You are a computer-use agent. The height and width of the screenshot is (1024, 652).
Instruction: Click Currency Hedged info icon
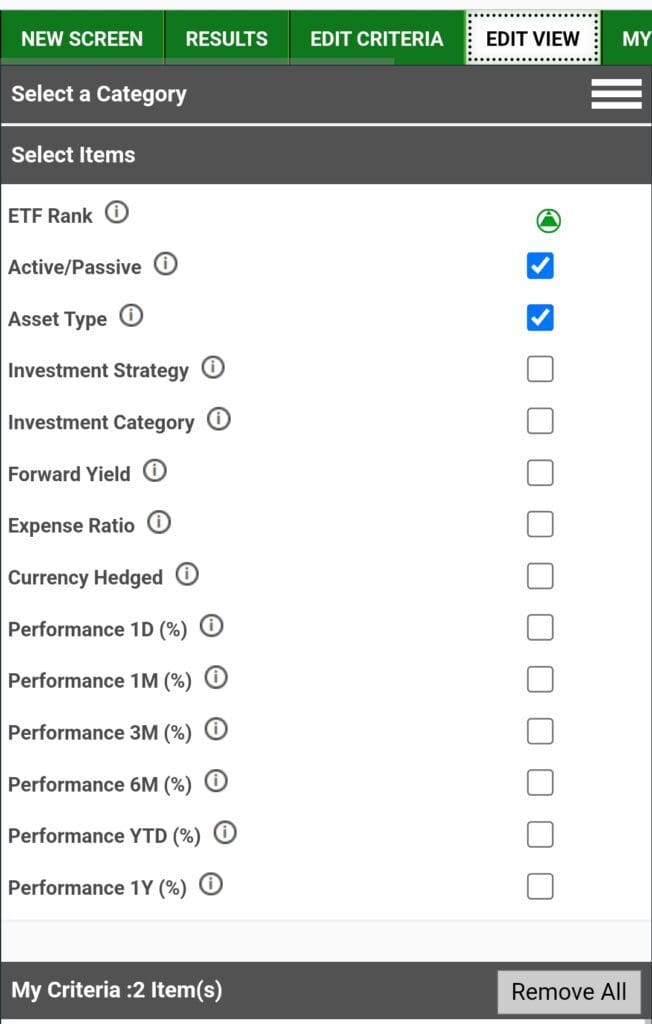(x=187, y=575)
